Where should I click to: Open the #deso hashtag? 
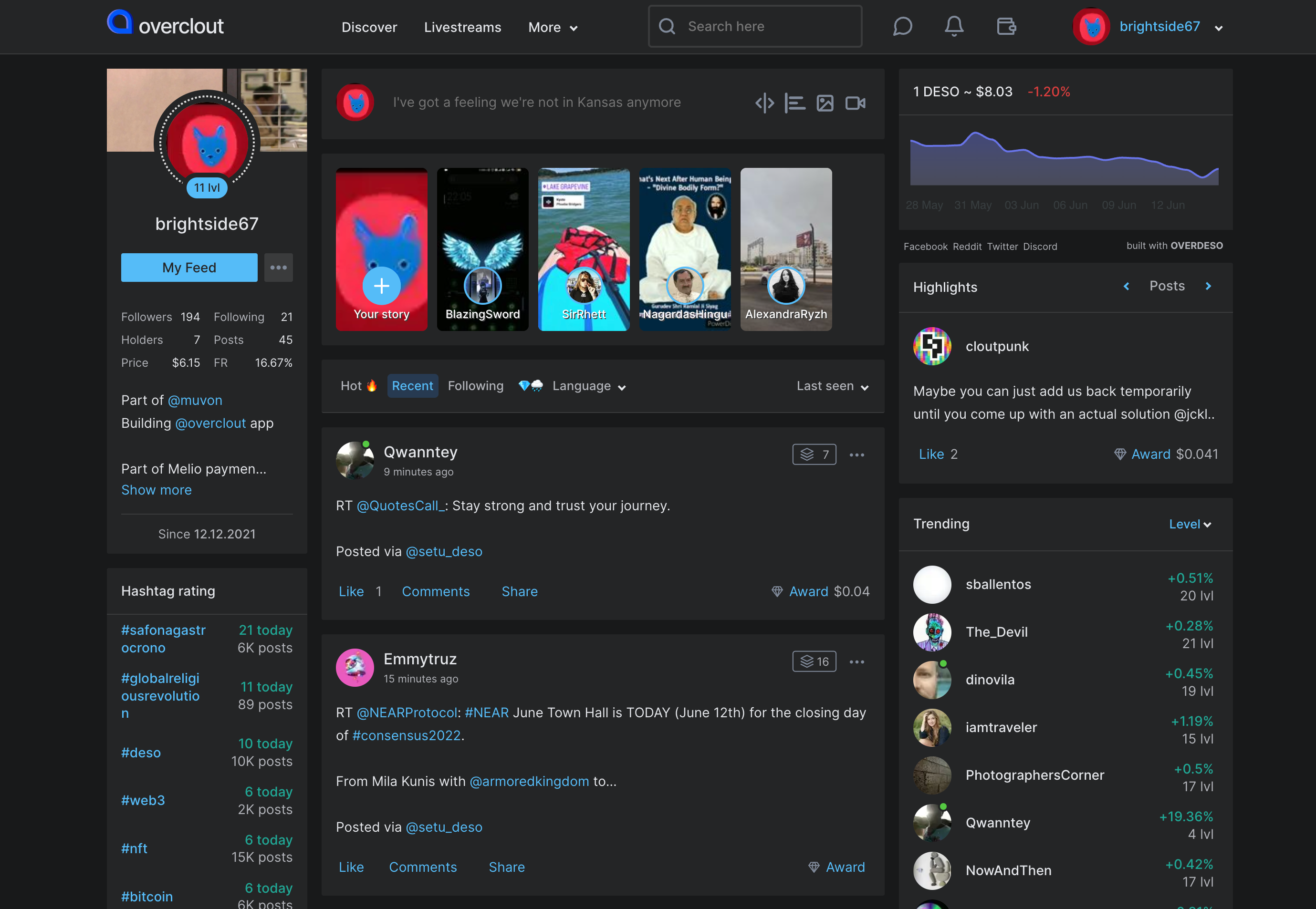tap(141, 753)
